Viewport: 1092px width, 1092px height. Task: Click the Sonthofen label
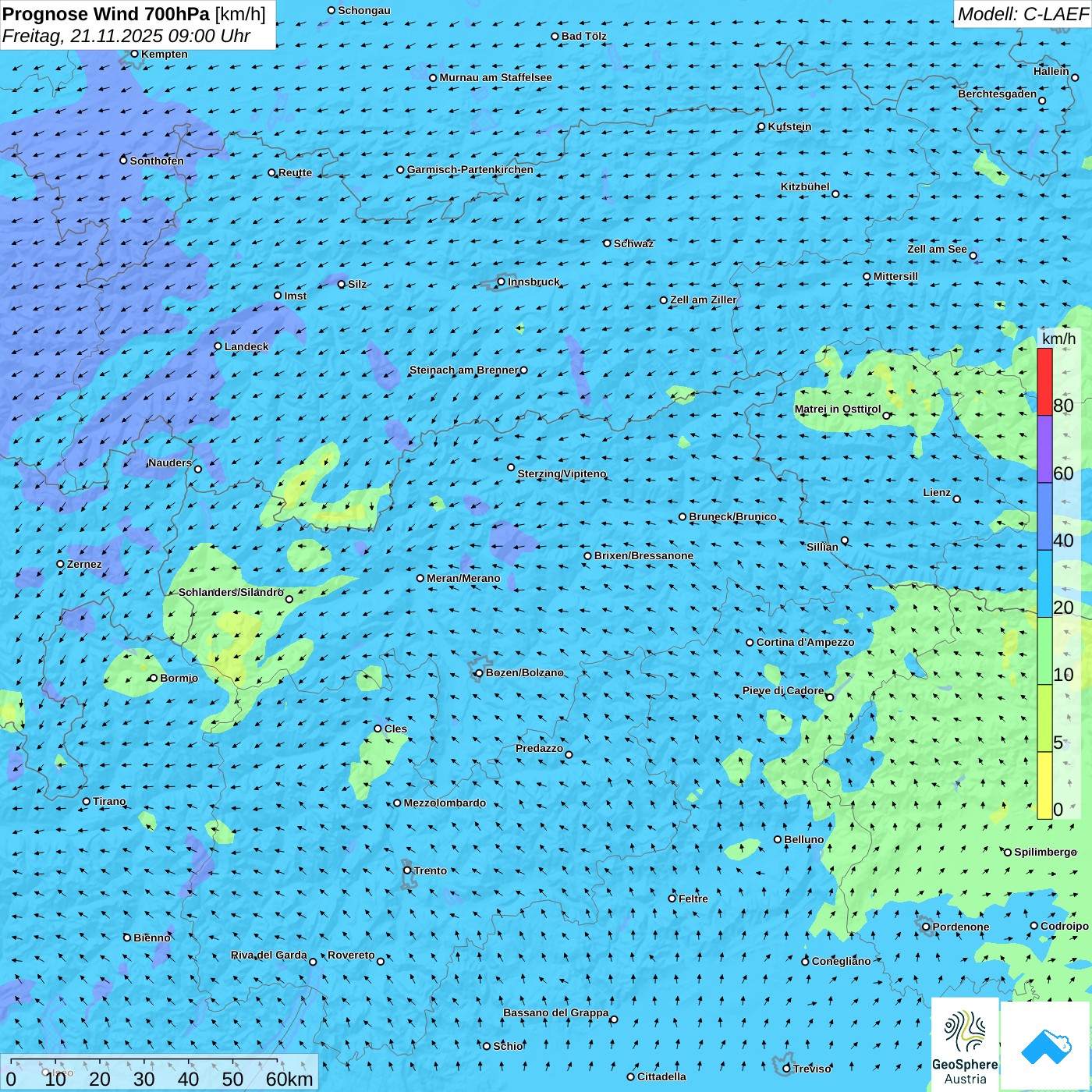coord(157,161)
